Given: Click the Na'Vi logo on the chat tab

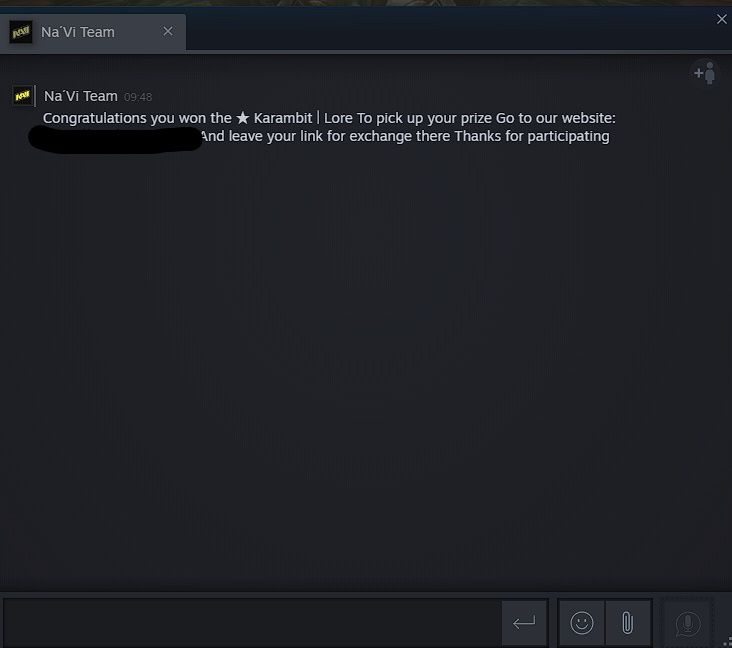Looking at the screenshot, I should [21, 32].
